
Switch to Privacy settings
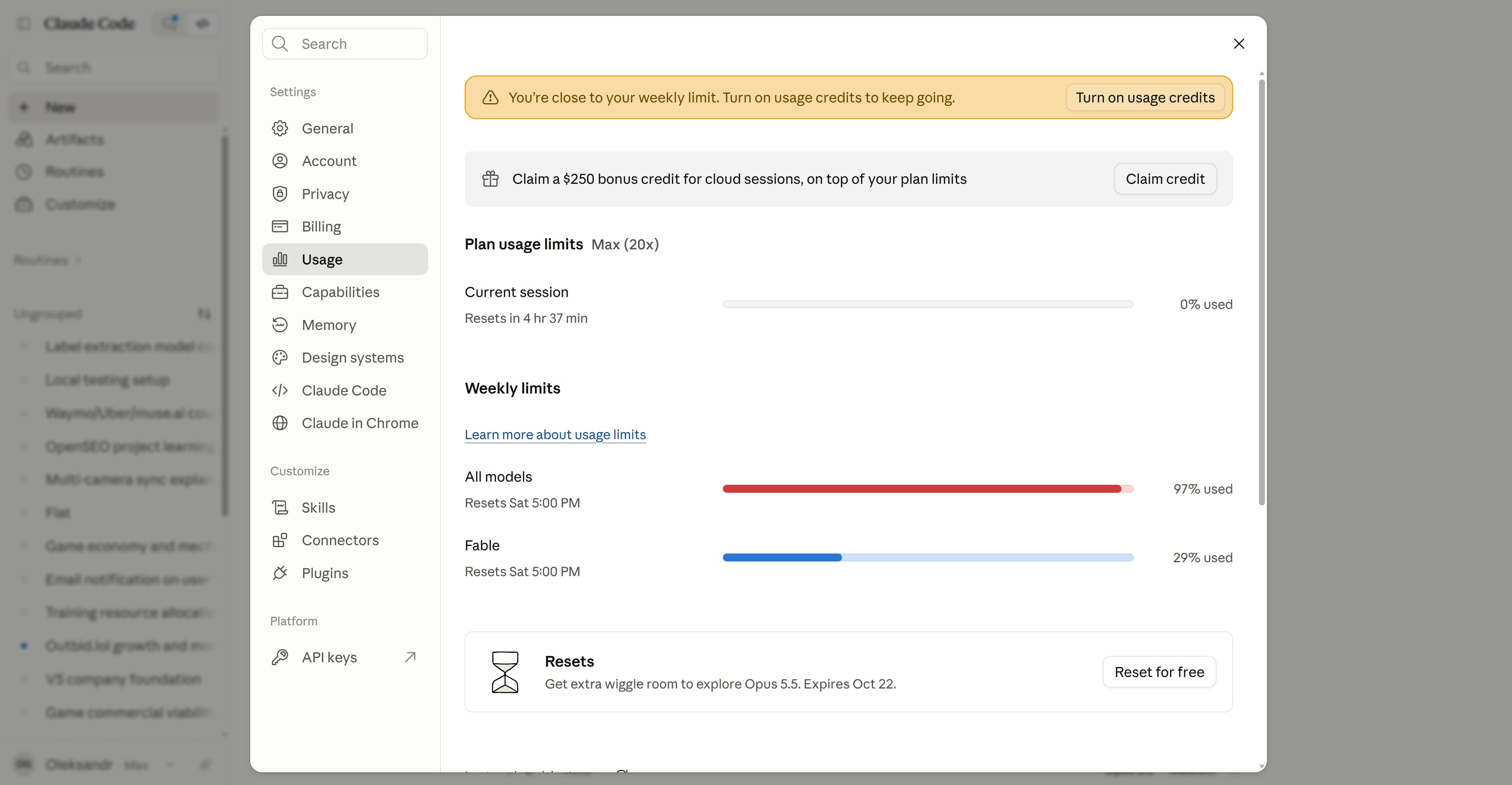[x=345, y=194]
